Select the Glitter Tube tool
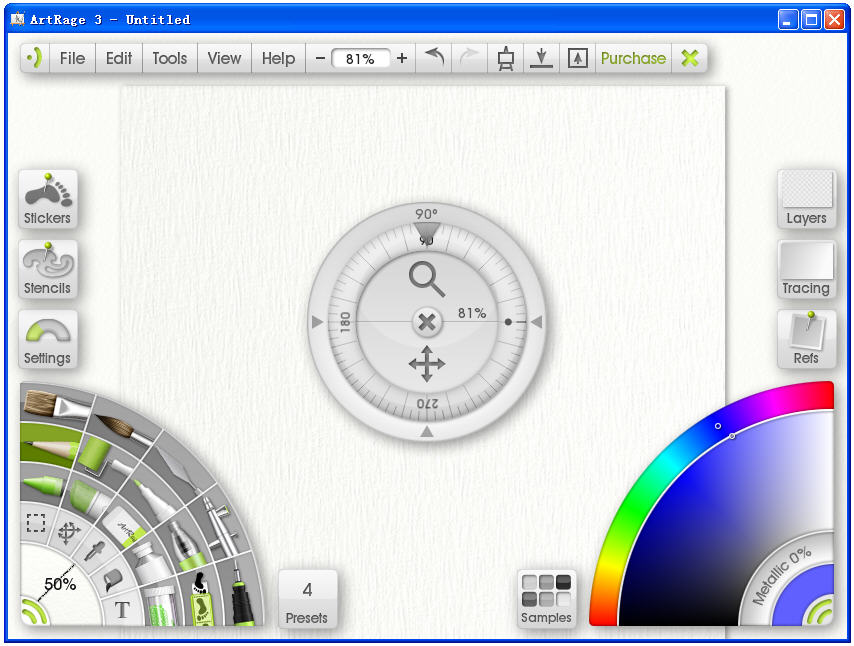854x646 pixels. [x=160, y=606]
